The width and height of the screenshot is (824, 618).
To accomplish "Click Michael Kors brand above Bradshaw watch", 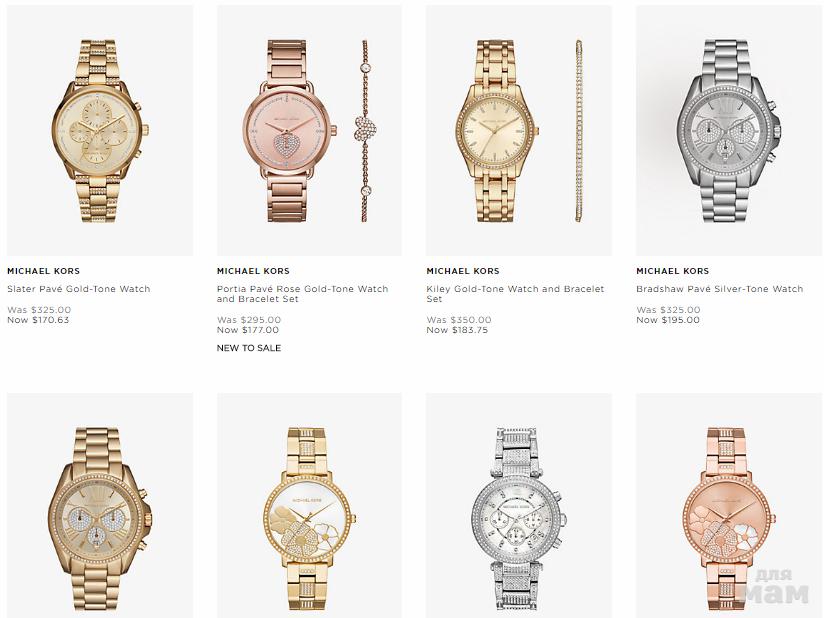I will tap(673, 271).
